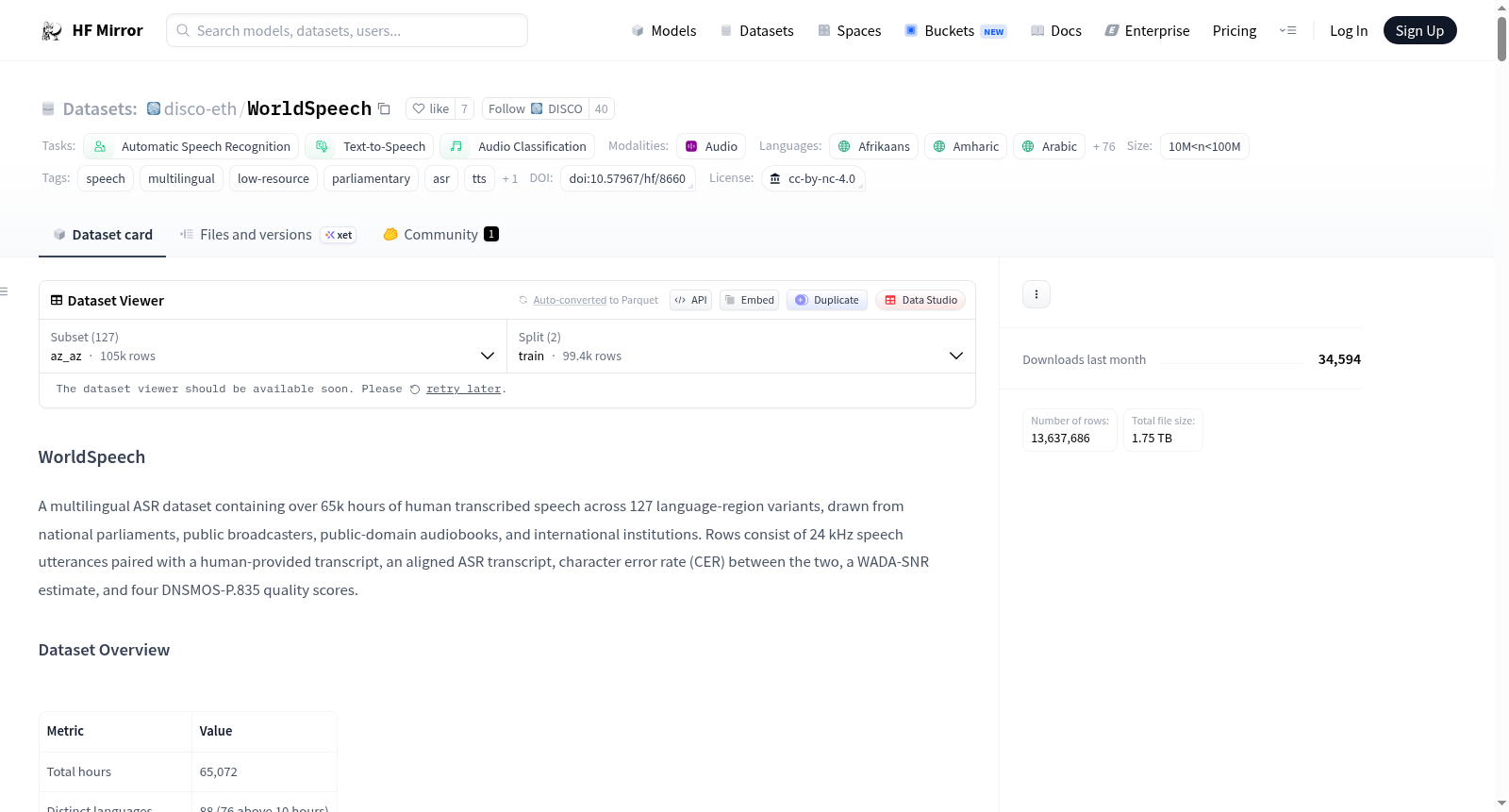Open the Datasets menu item
Image resolution: width=1509 pixels, height=812 pixels.
(x=756, y=30)
